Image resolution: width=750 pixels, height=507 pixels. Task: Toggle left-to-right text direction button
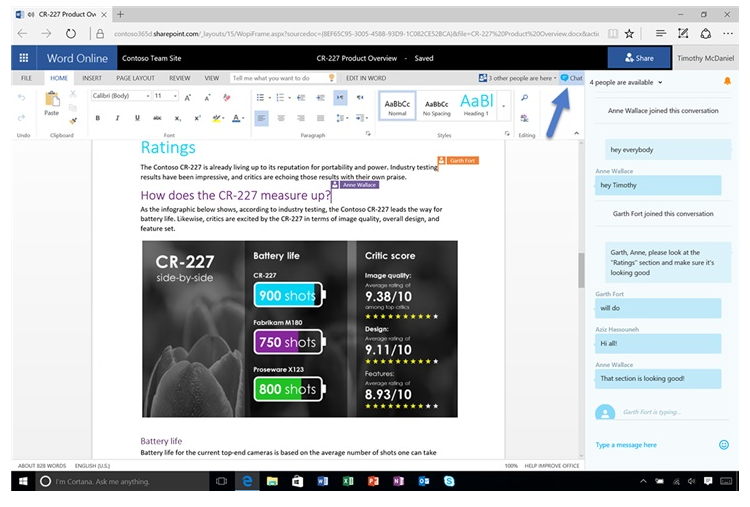(x=340, y=98)
